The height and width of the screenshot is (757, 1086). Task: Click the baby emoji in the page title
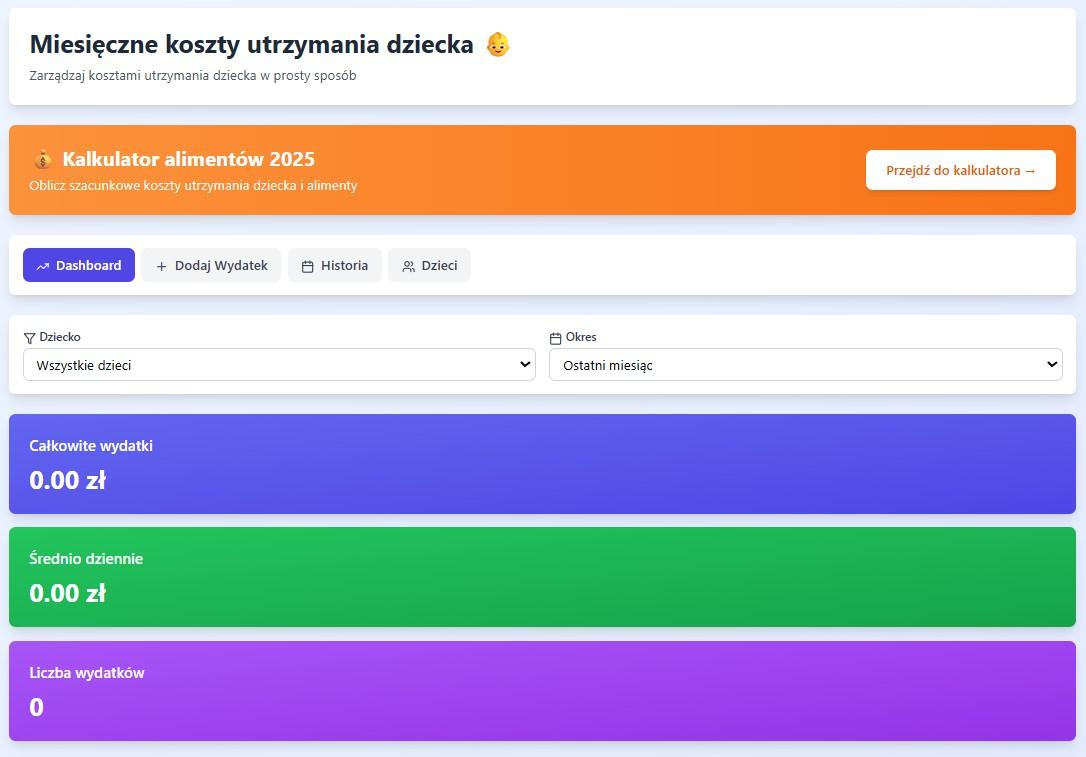(x=497, y=45)
